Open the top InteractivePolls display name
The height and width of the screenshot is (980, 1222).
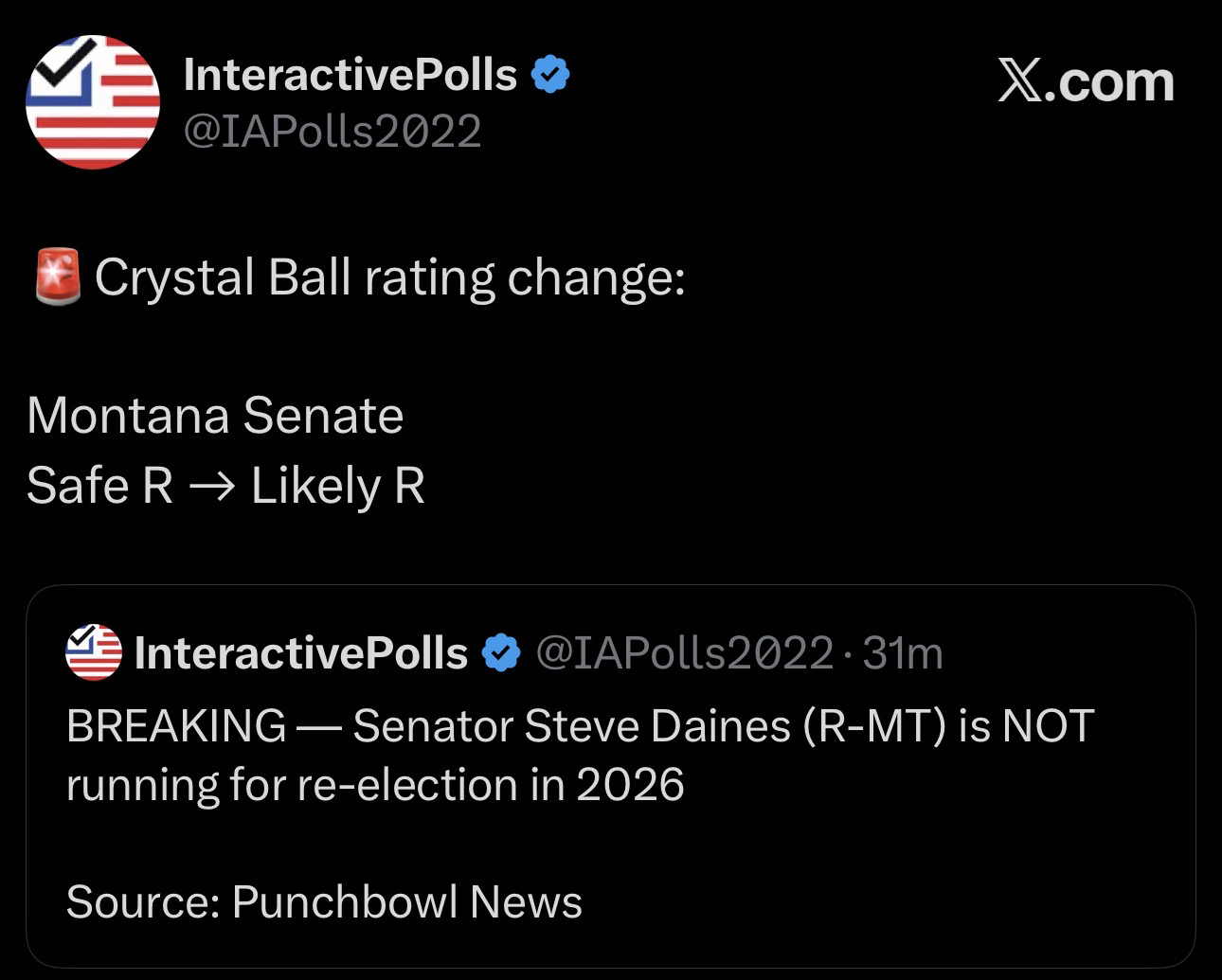[350, 75]
